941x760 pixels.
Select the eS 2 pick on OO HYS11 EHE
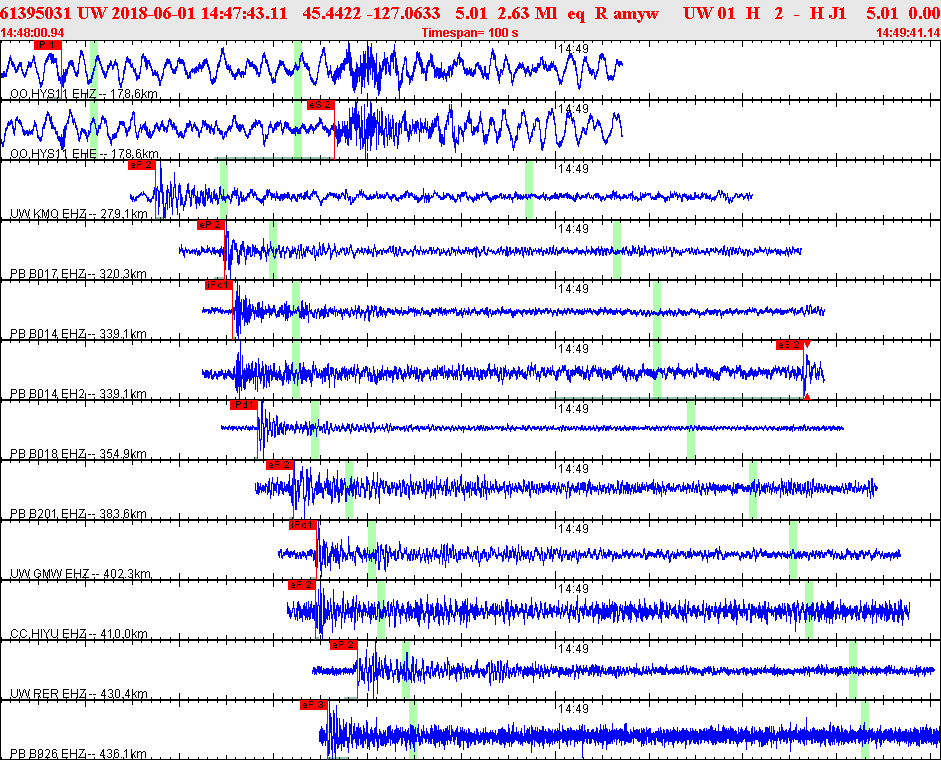click(x=320, y=105)
